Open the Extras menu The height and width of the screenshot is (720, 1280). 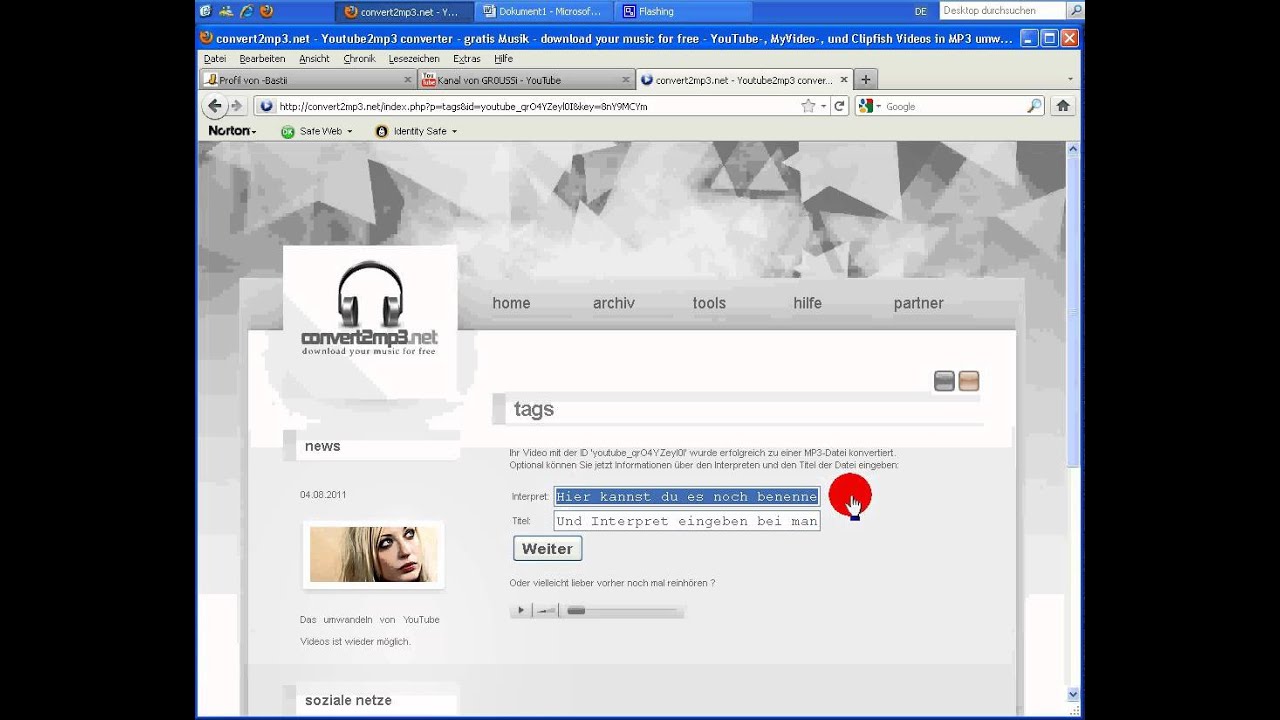pyautogui.click(x=467, y=59)
